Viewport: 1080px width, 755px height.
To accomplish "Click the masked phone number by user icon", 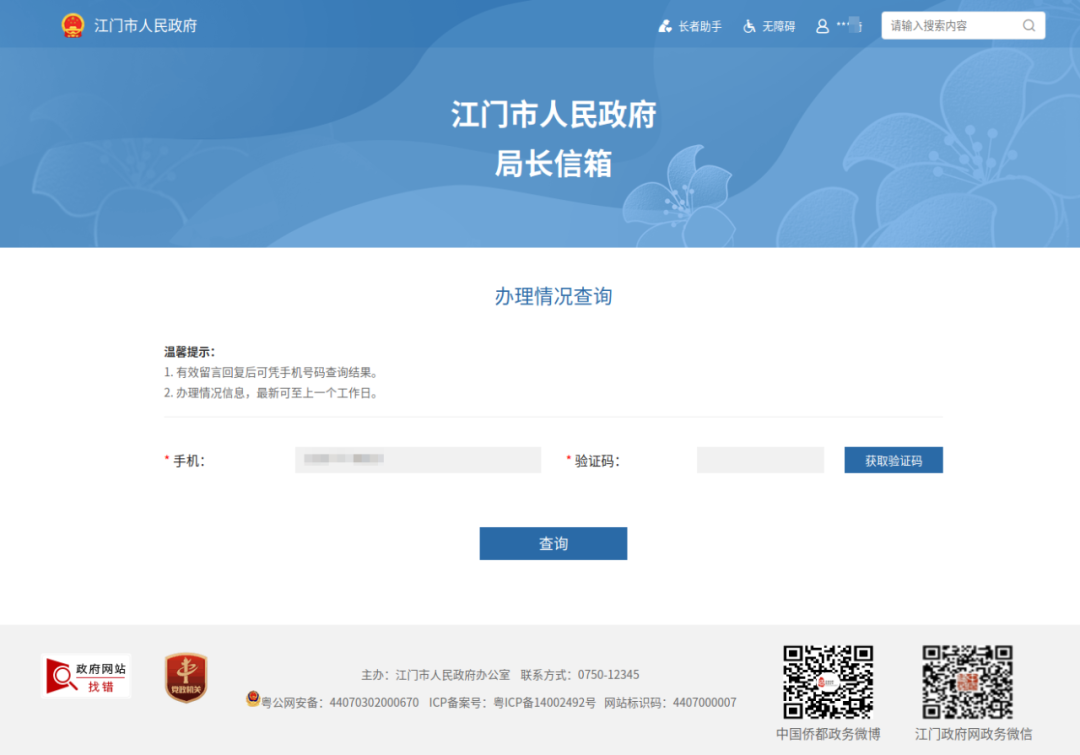I will click(848, 26).
